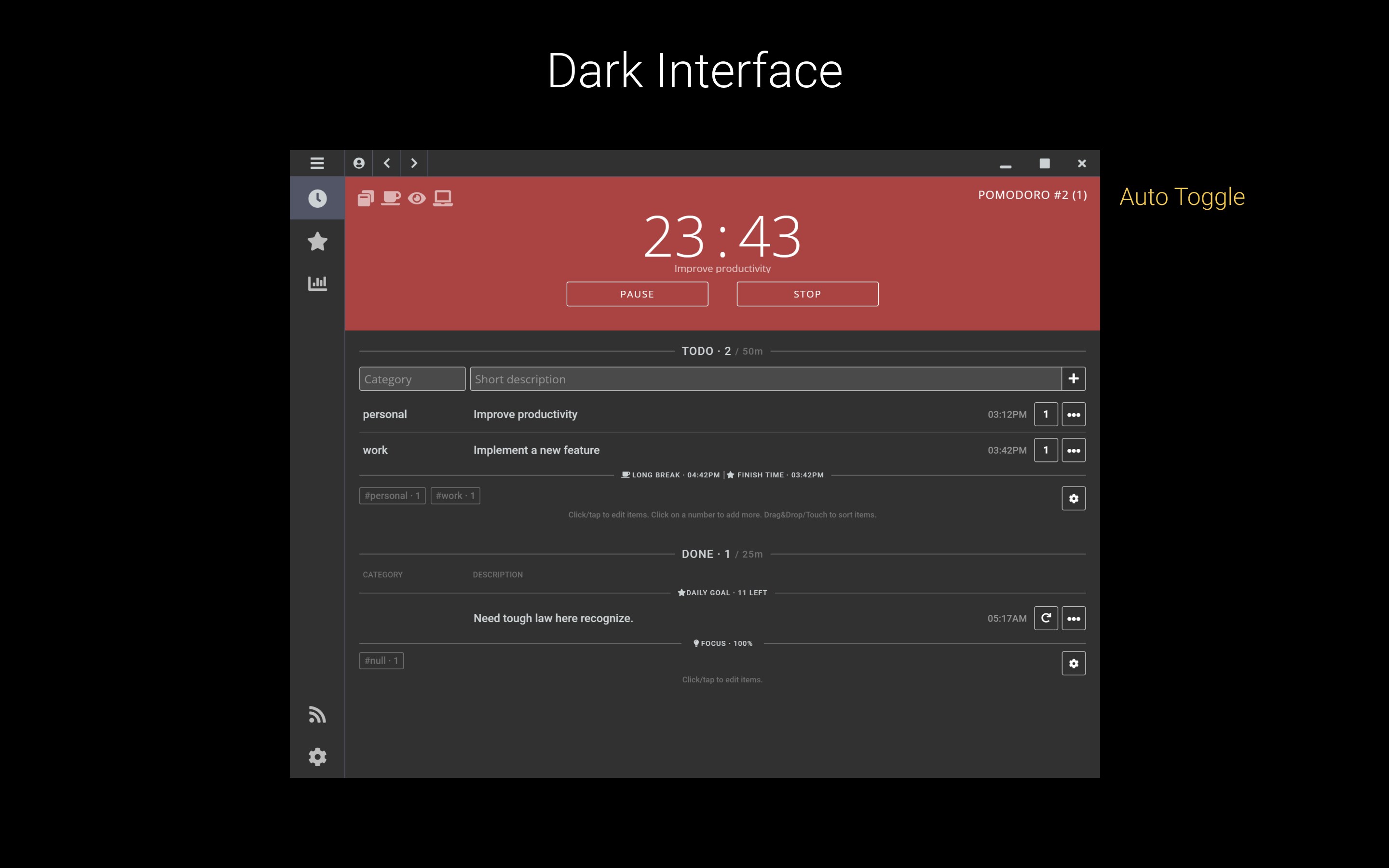Image resolution: width=1389 pixels, height=868 pixels.
Task: Add todo with the plus button
Action: (1073, 379)
